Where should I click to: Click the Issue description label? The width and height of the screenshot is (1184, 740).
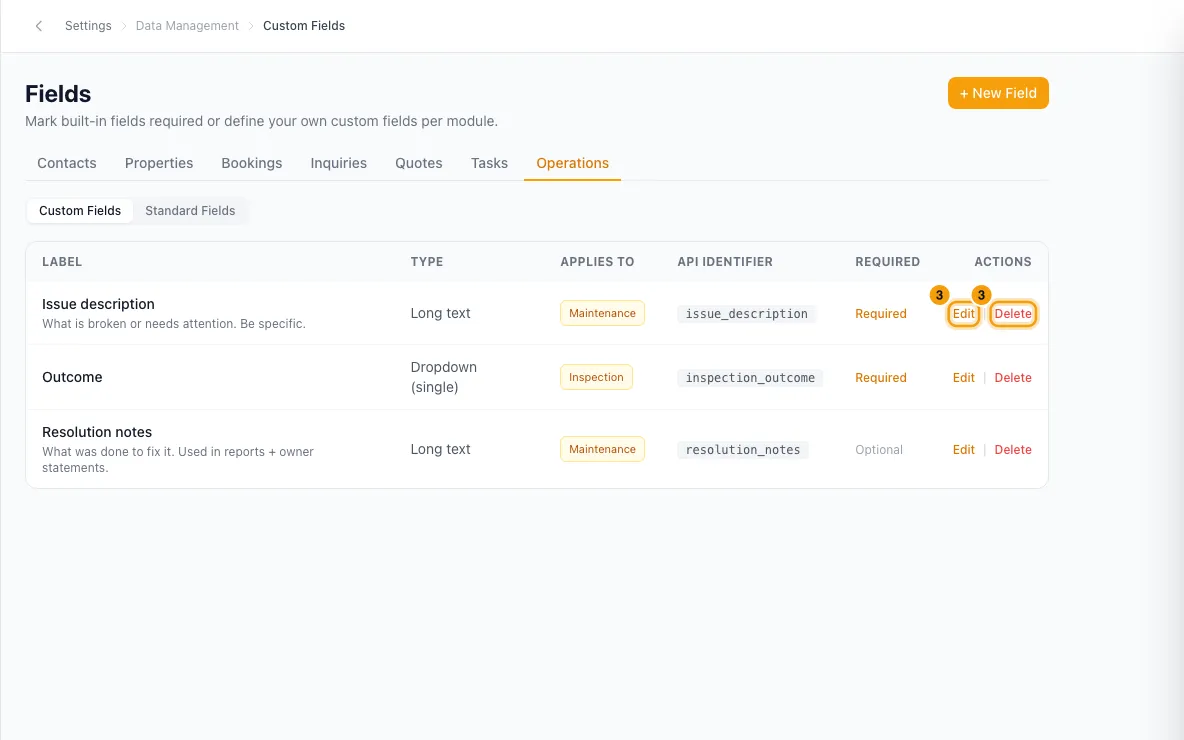98,304
